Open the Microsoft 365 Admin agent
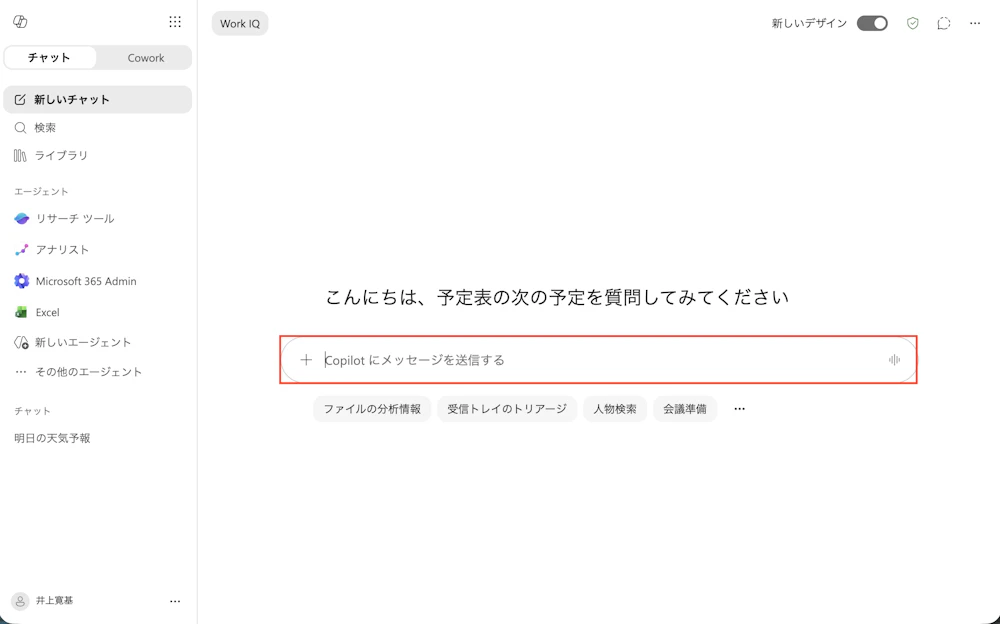This screenshot has width=1000, height=624. tap(98, 281)
